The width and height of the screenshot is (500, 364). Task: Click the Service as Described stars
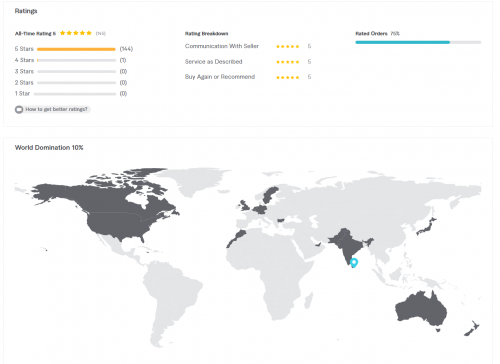pos(288,62)
